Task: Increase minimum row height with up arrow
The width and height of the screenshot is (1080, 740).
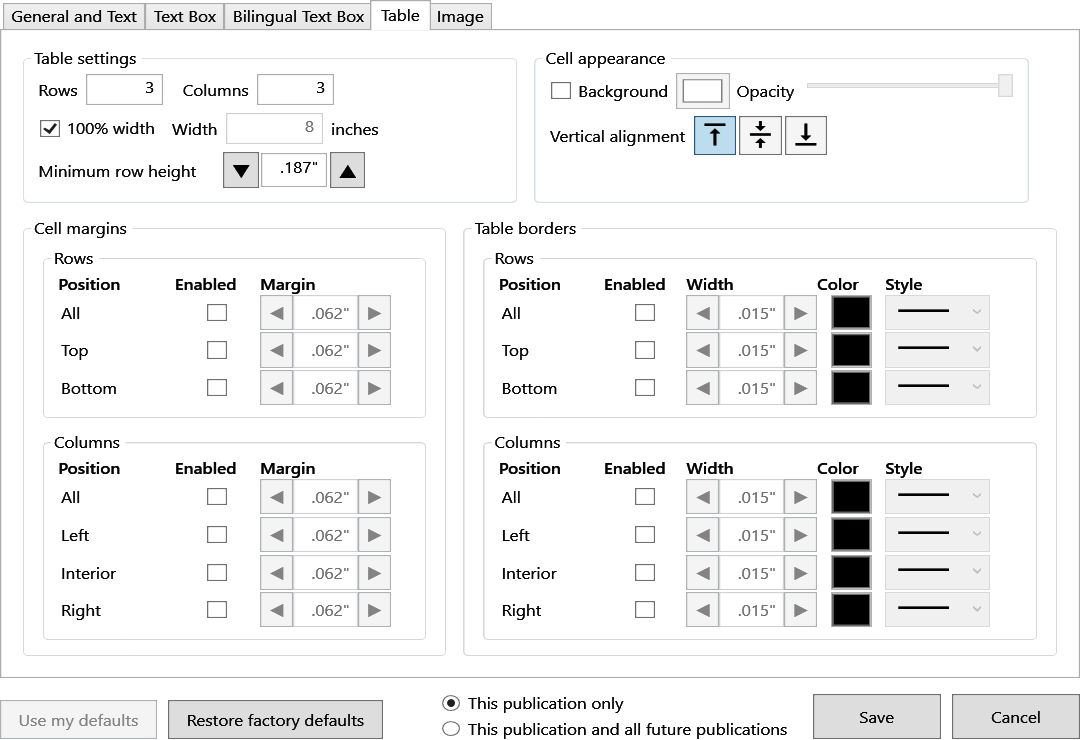Action: 348,171
